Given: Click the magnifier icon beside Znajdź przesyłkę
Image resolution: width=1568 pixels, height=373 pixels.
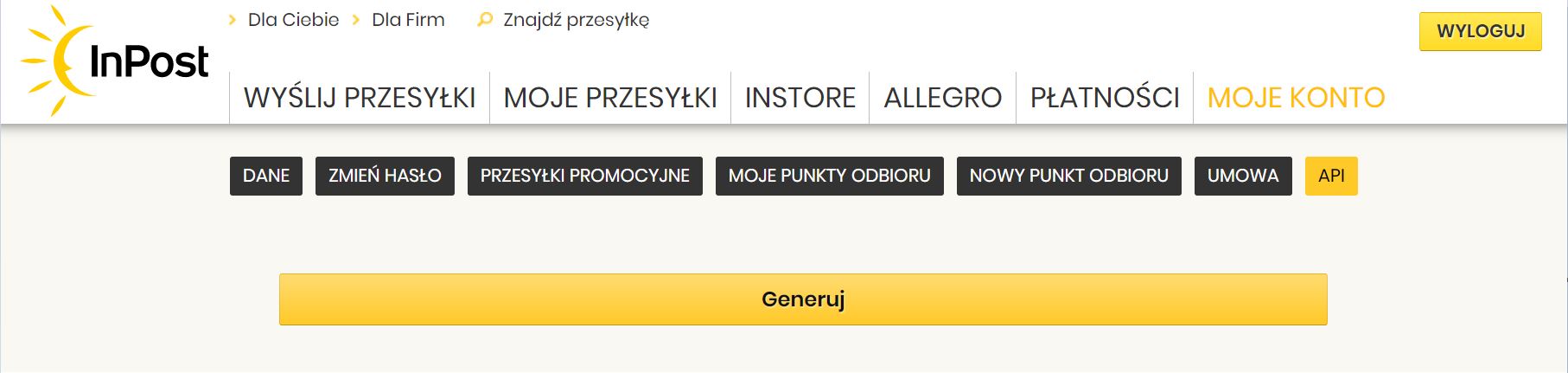Looking at the screenshot, I should coord(485,20).
